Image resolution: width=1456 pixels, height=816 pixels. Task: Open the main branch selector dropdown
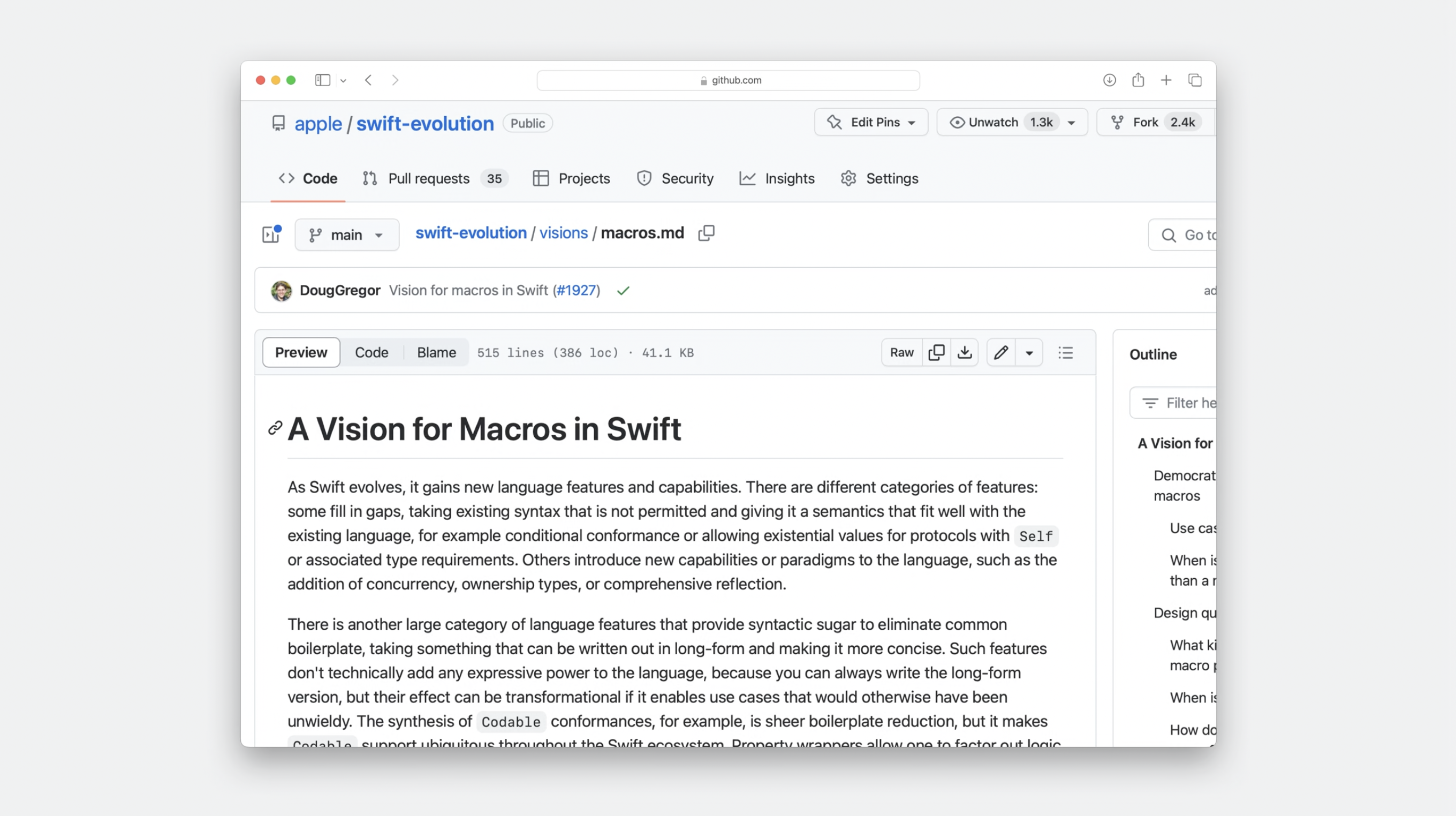point(347,235)
